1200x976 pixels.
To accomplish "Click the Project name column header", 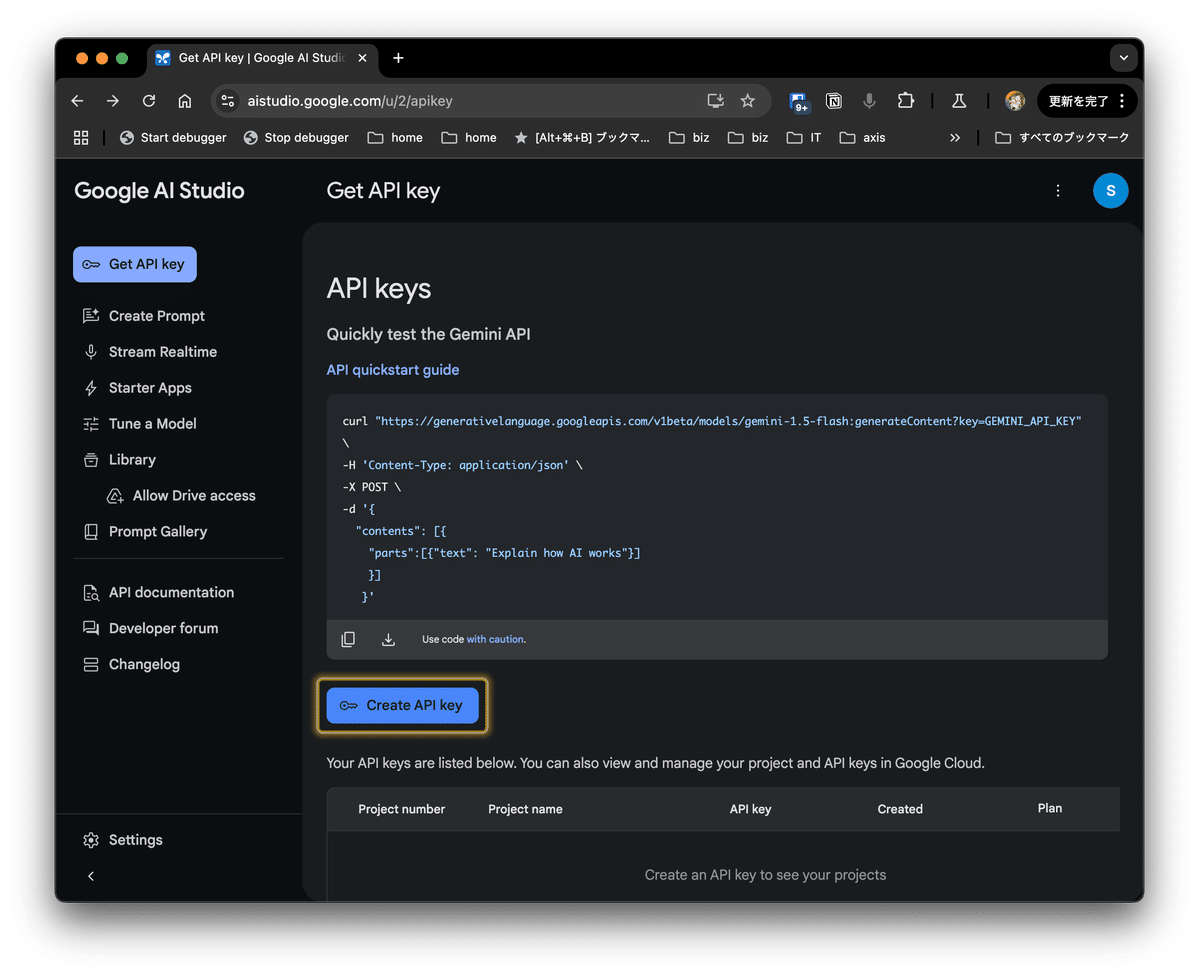I will click(525, 809).
